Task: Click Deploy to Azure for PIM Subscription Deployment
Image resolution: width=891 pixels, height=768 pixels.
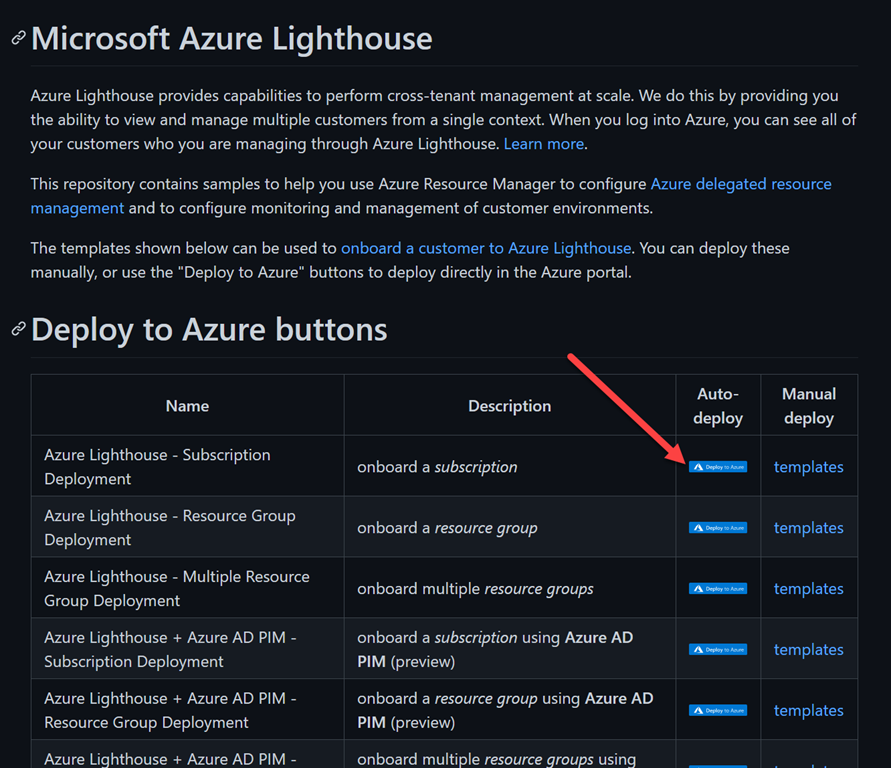Action: [x=718, y=650]
